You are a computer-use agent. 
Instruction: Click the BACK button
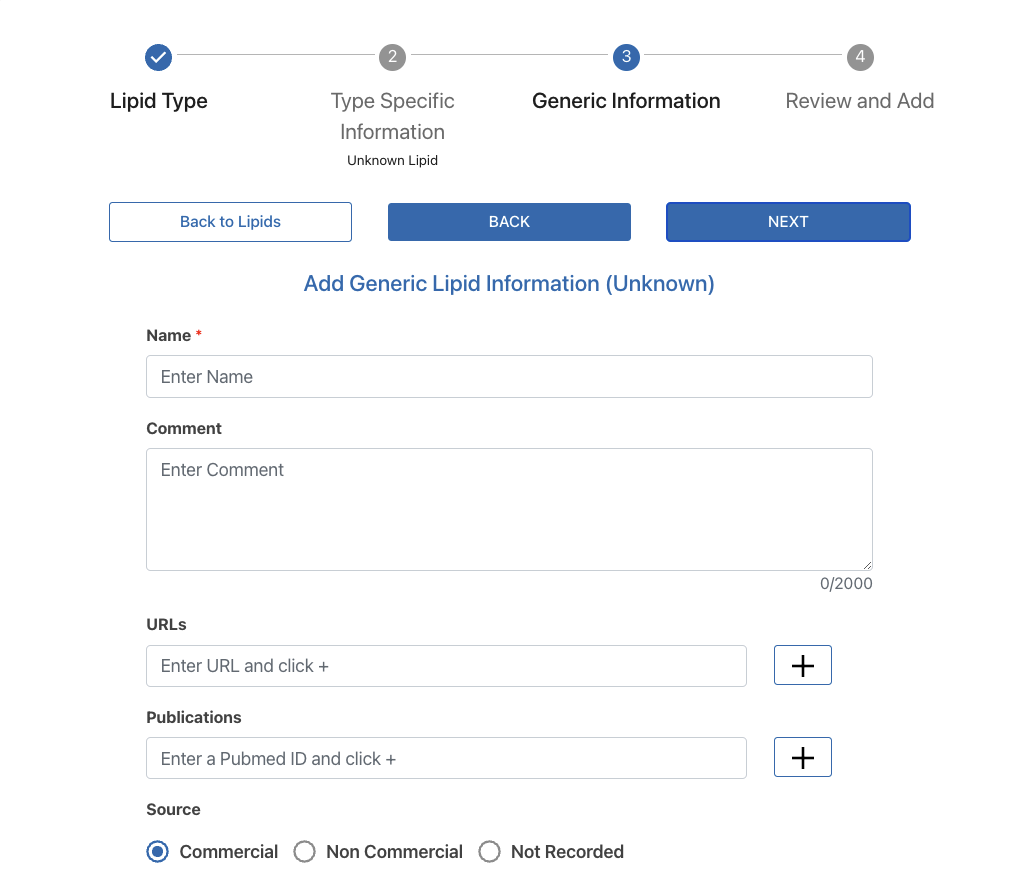click(509, 222)
